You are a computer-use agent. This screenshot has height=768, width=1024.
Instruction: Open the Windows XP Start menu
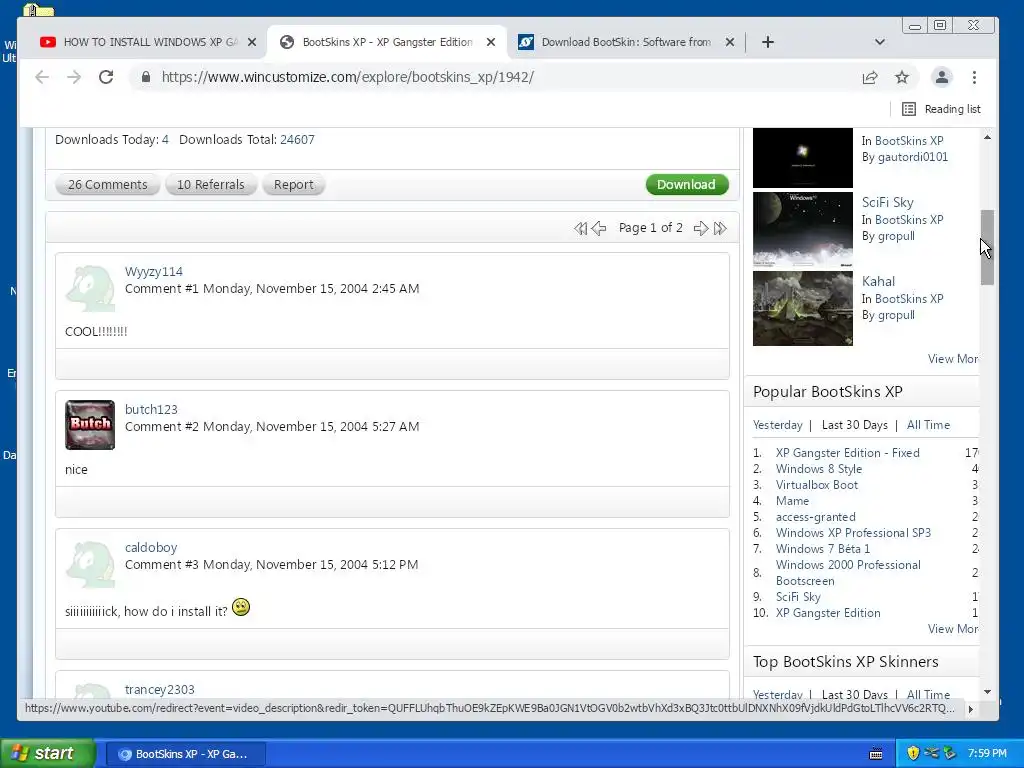(x=48, y=753)
